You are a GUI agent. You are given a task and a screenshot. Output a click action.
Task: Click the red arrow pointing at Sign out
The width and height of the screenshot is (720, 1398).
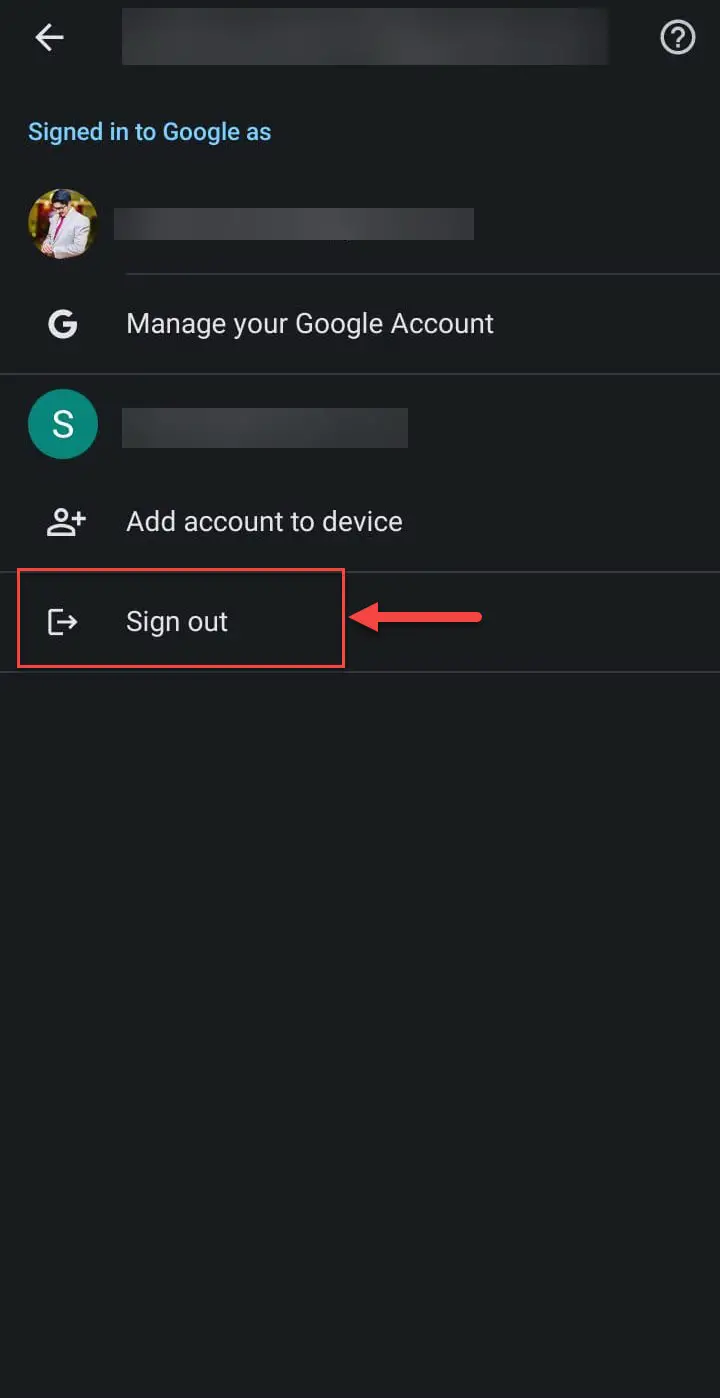(415, 618)
